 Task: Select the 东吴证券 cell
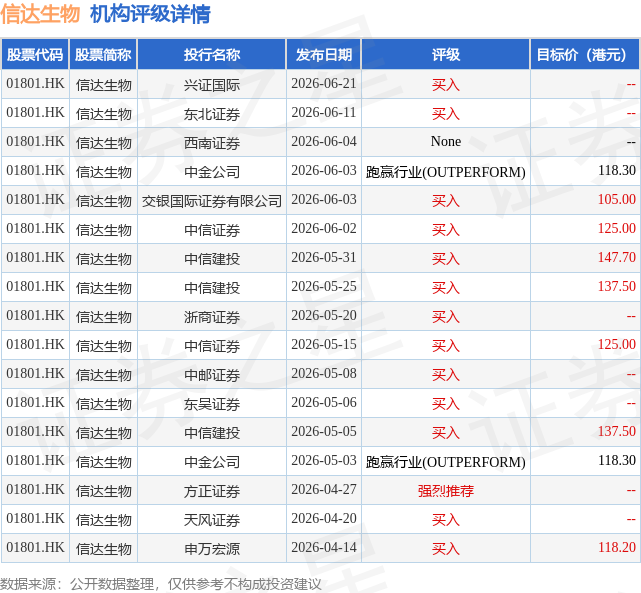click(212, 403)
